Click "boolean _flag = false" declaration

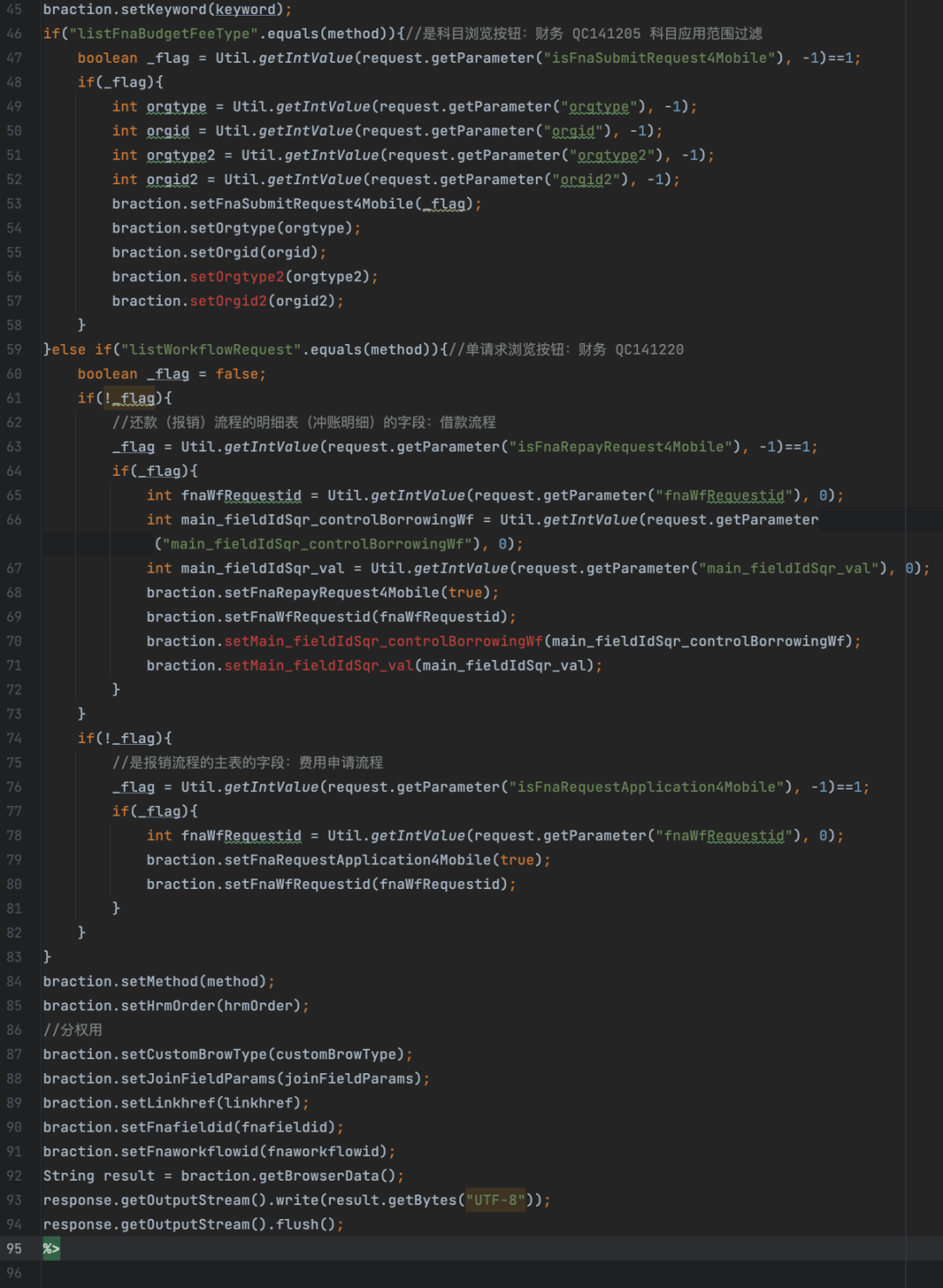(172, 374)
